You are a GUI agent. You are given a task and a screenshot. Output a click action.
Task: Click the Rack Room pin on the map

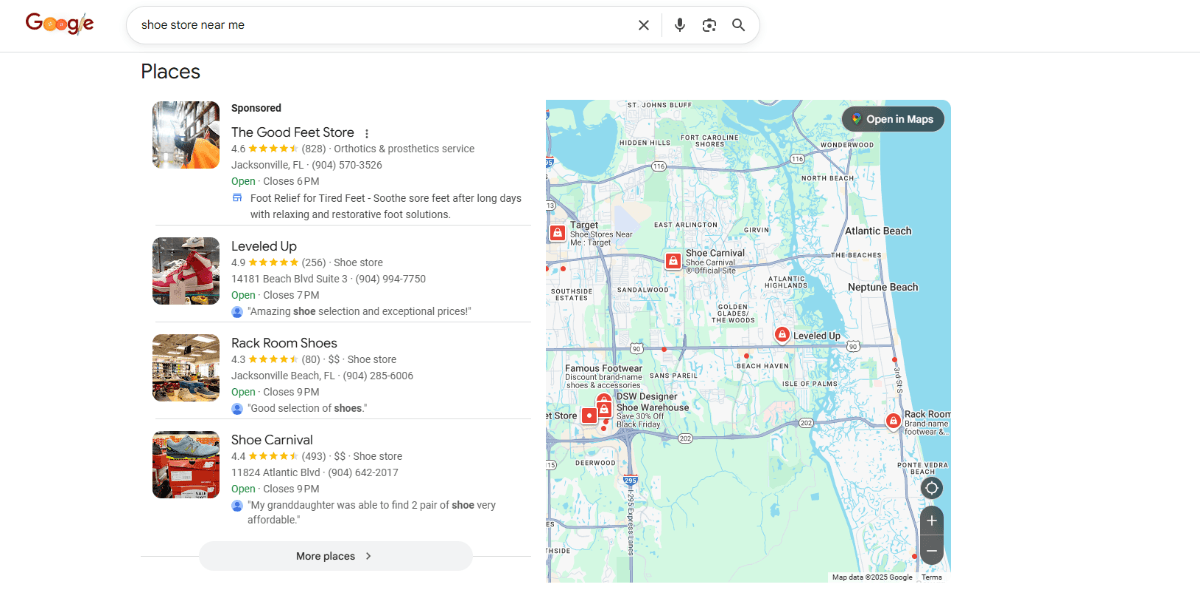[893, 422]
